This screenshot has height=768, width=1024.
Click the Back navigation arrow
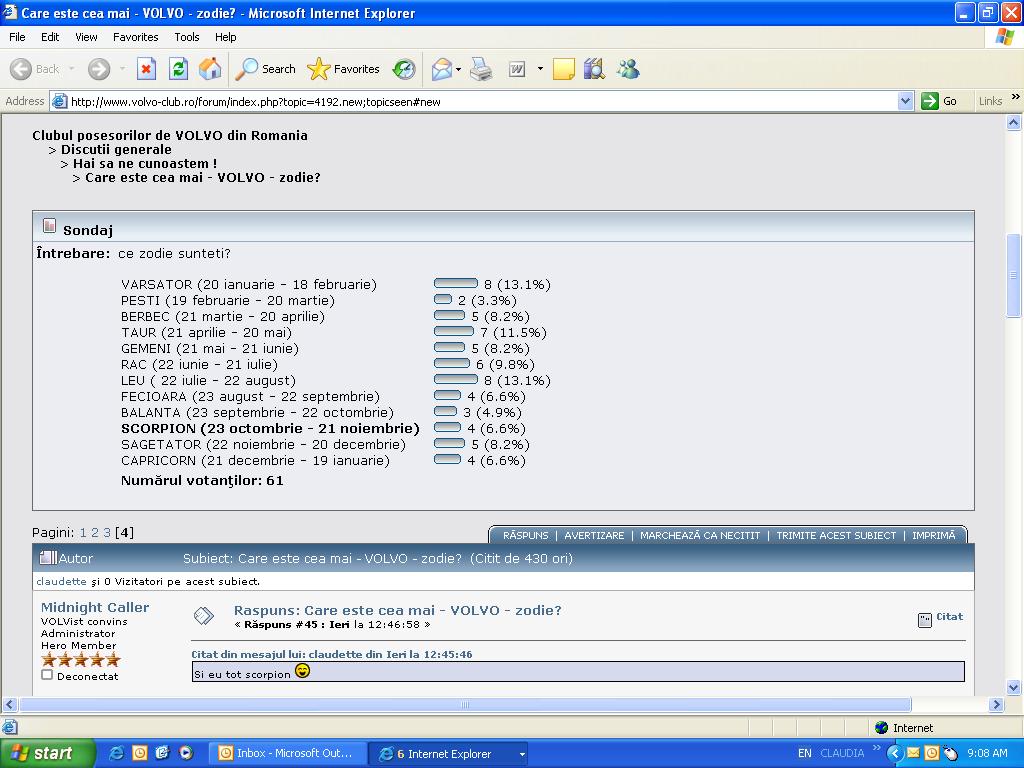21,69
